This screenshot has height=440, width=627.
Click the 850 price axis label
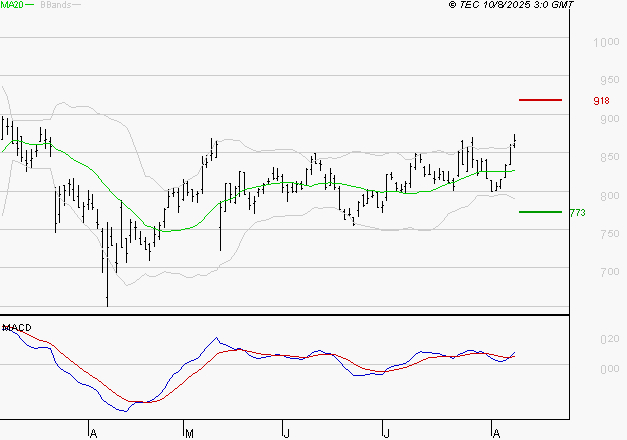[x=607, y=158]
